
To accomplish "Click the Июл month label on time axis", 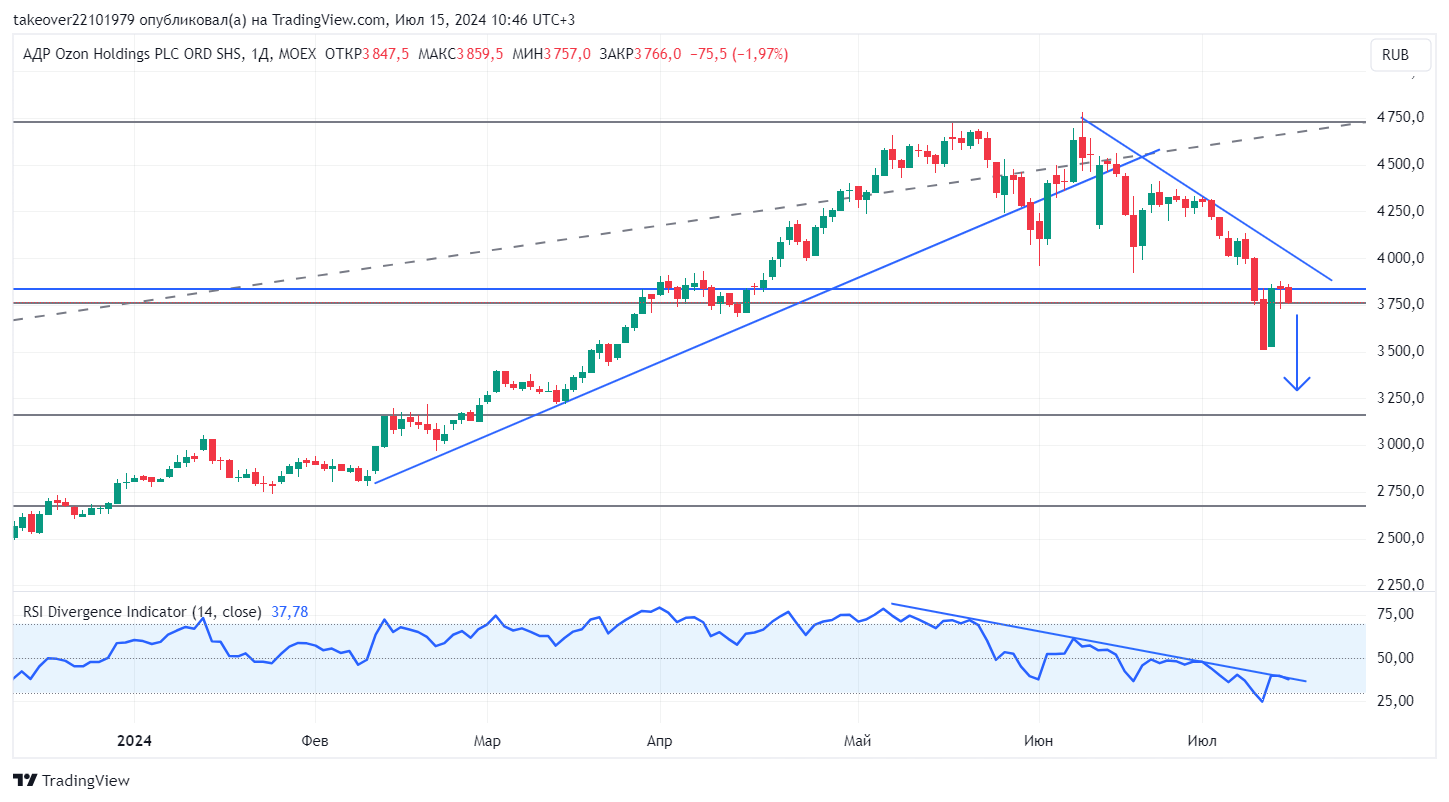I will 1200,741.
